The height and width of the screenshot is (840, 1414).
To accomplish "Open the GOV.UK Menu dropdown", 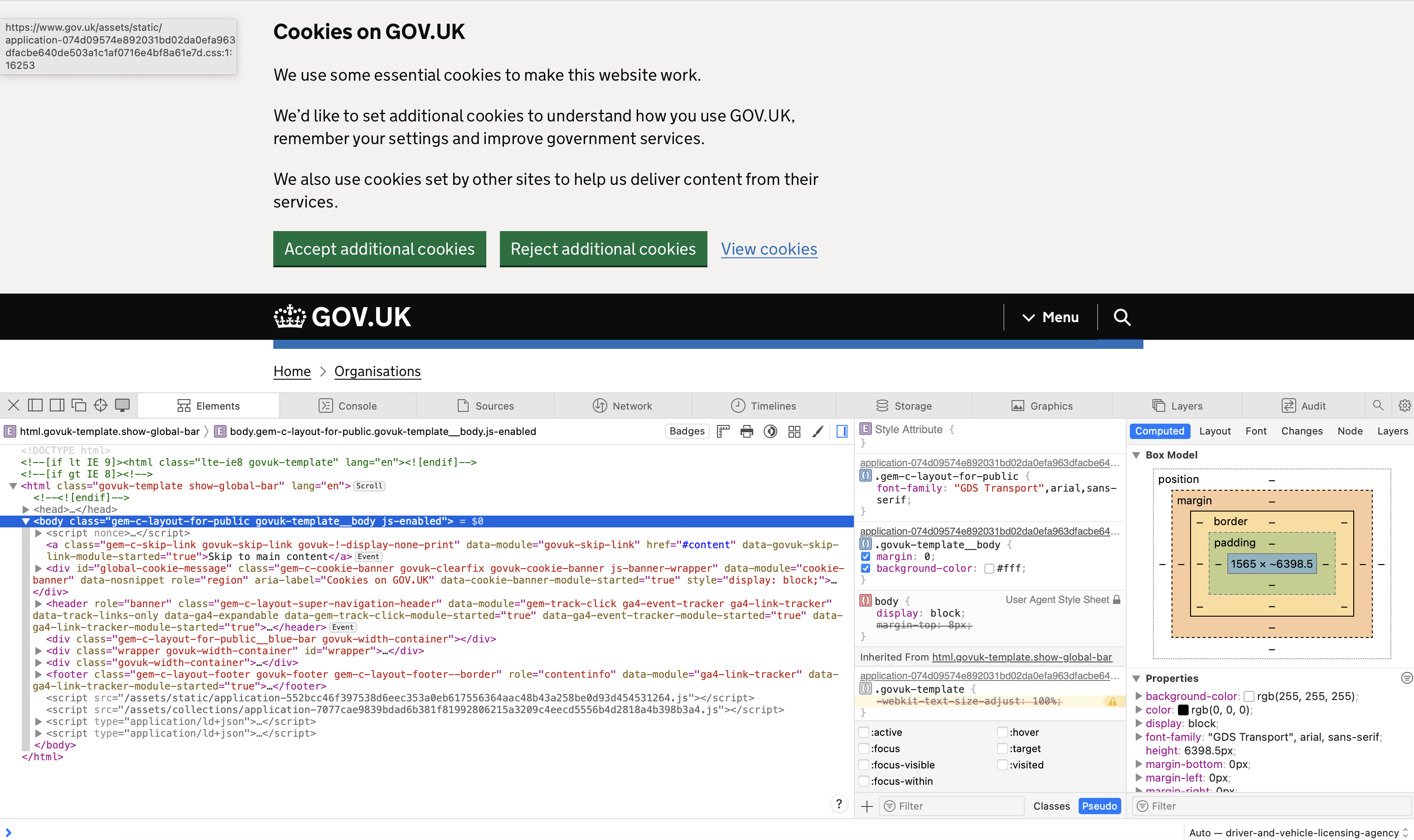I will pos(1051,317).
